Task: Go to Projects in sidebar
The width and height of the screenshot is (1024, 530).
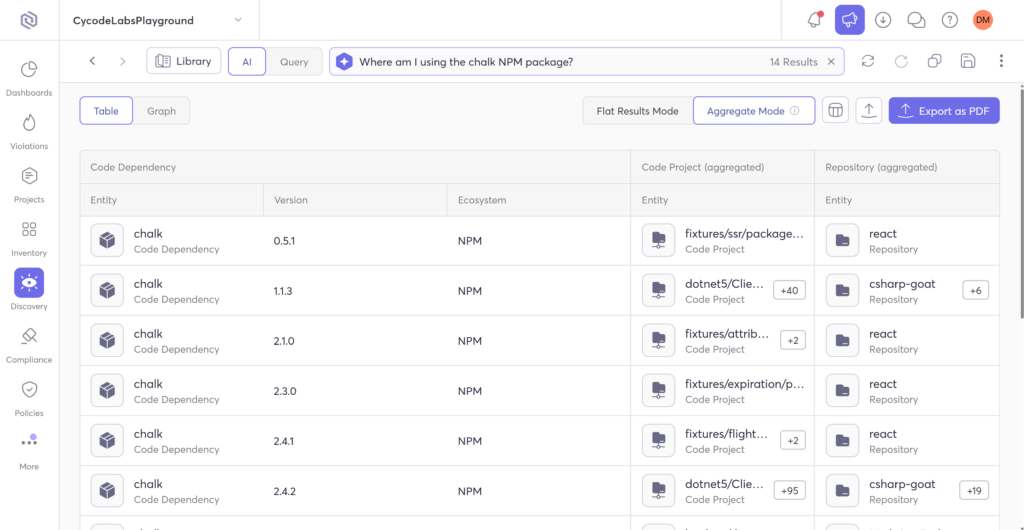Action: click(29, 185)
